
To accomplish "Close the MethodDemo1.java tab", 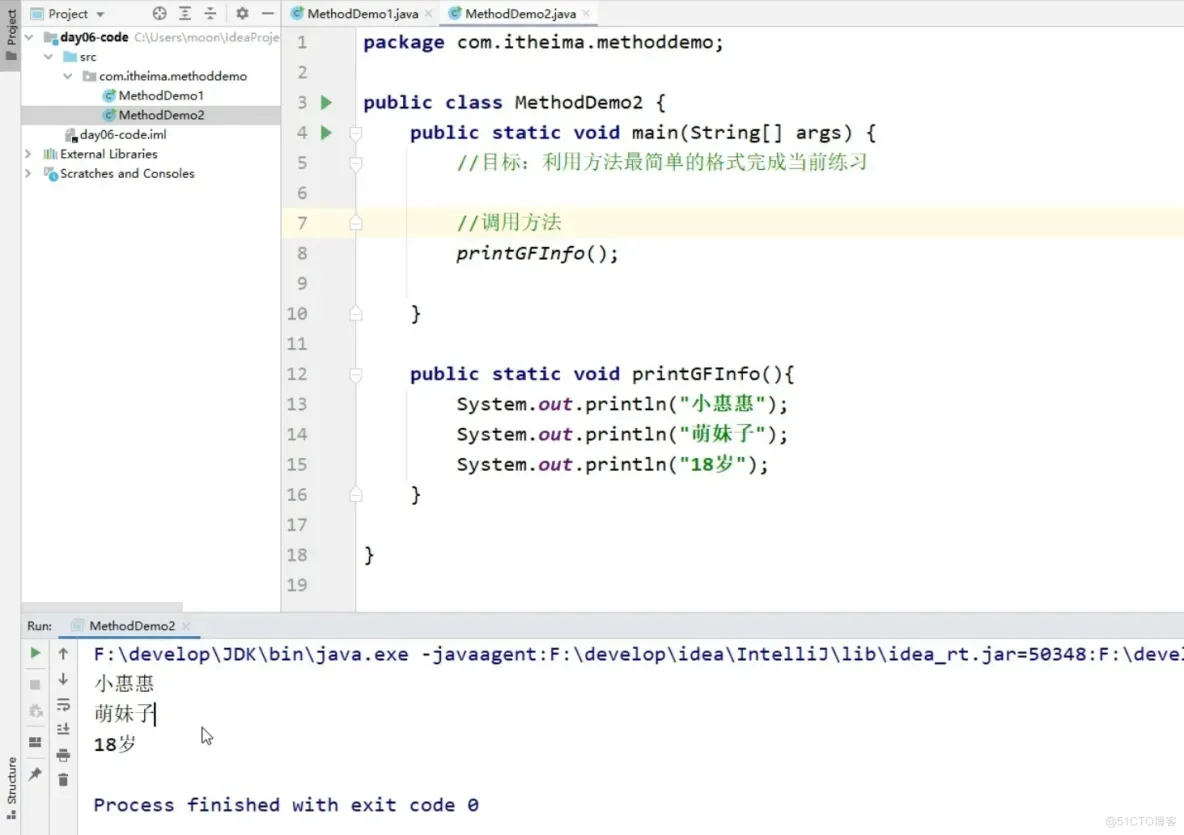I will (429, 14).
